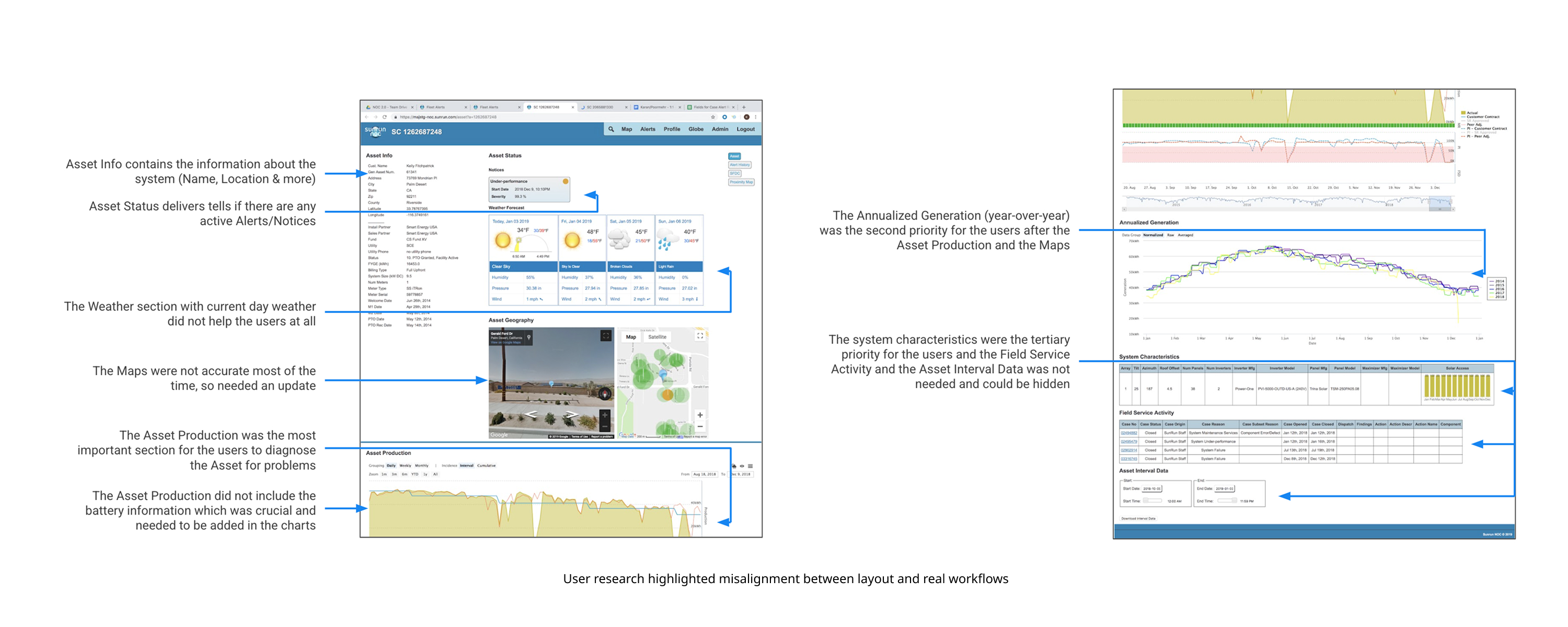The height and width of the screenshot is (627, 1568).
Task: Zoom in on the neighborhood map
Action: pyautogui.click(x=700, y=415)
